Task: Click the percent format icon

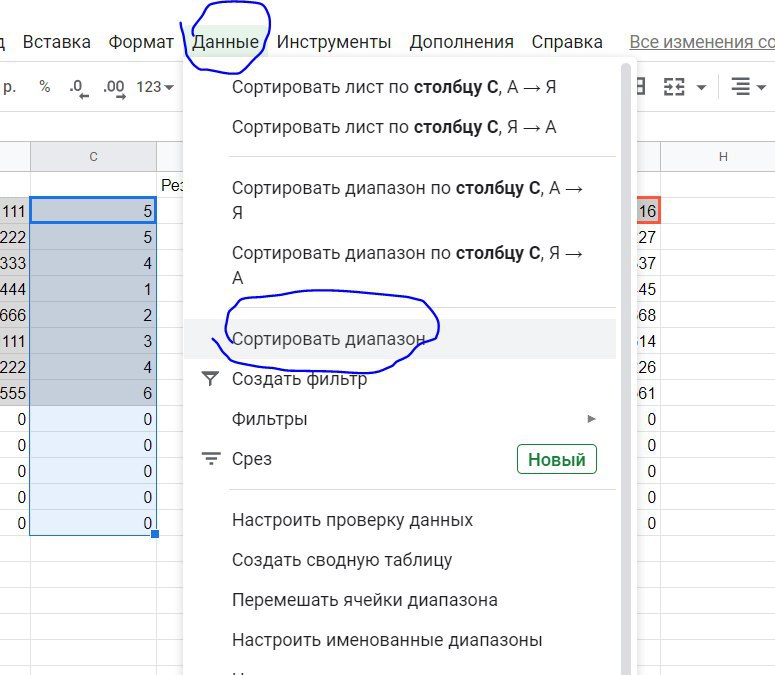Action: click(x=44, y=87)
